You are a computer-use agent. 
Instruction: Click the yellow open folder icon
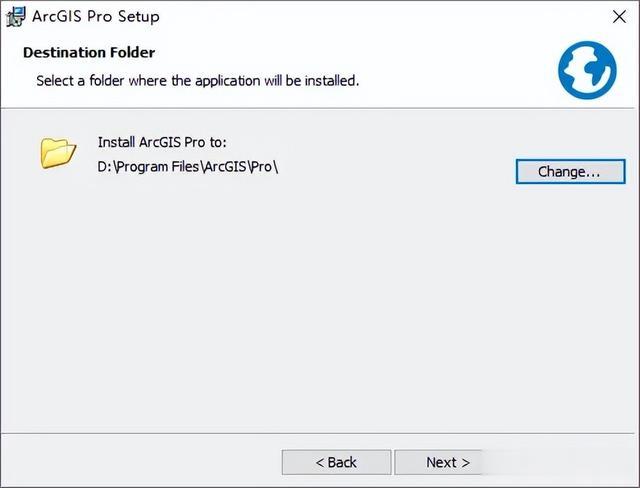tap(58, 153)
